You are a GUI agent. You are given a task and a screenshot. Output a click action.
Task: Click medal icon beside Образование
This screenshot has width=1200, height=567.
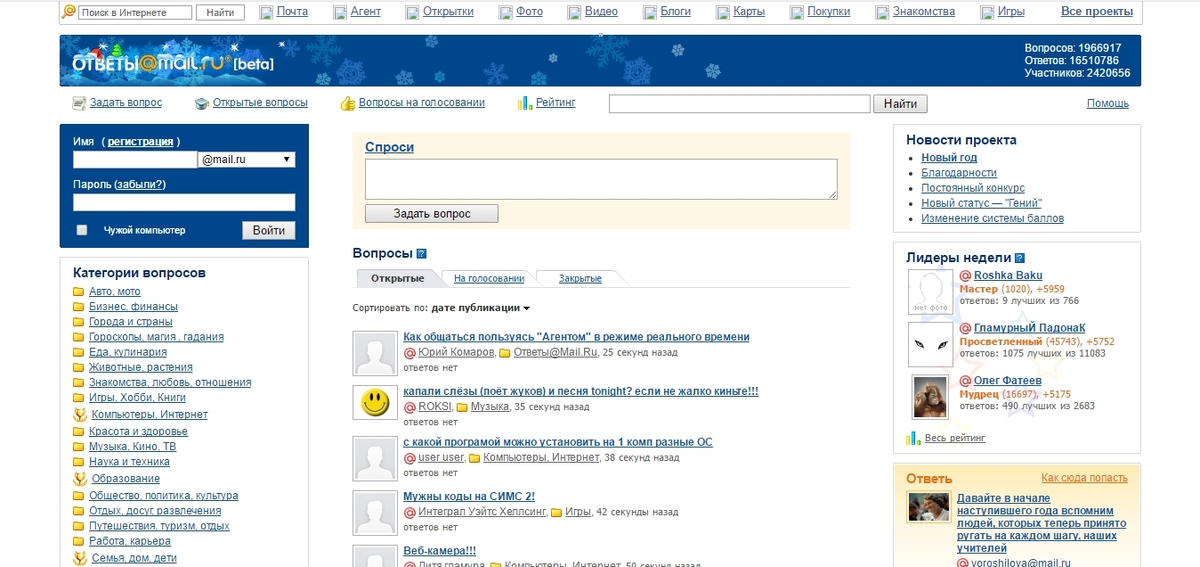pyautogui.click(x=79, y=479)
